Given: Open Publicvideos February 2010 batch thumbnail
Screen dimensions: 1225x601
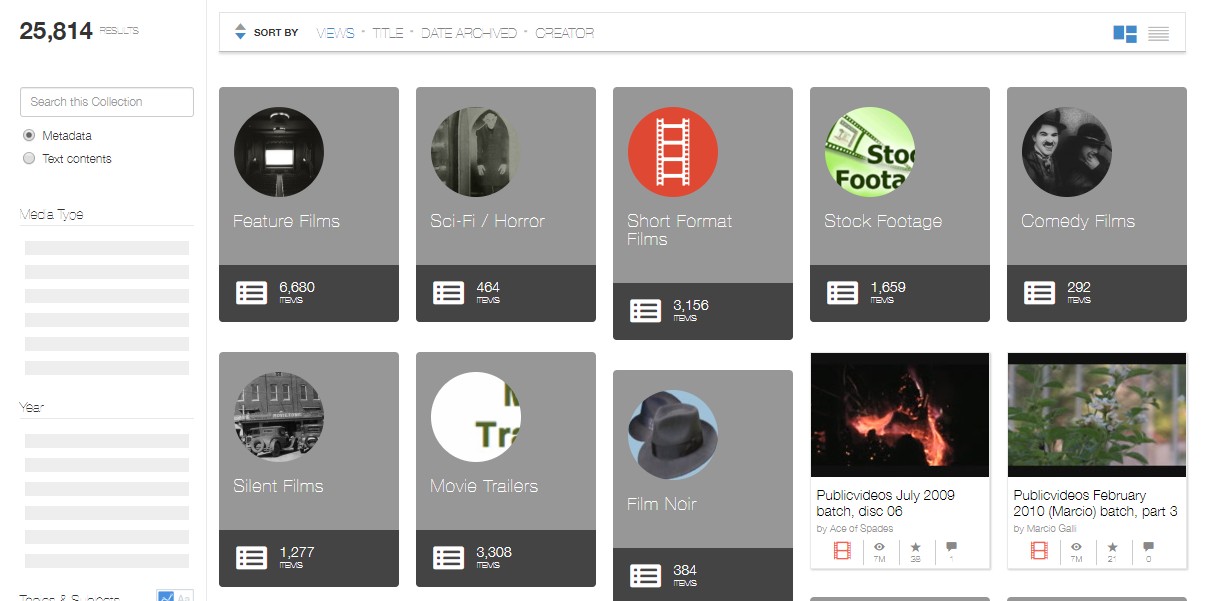Looking at the screenshot, I should coord(1097,414).
